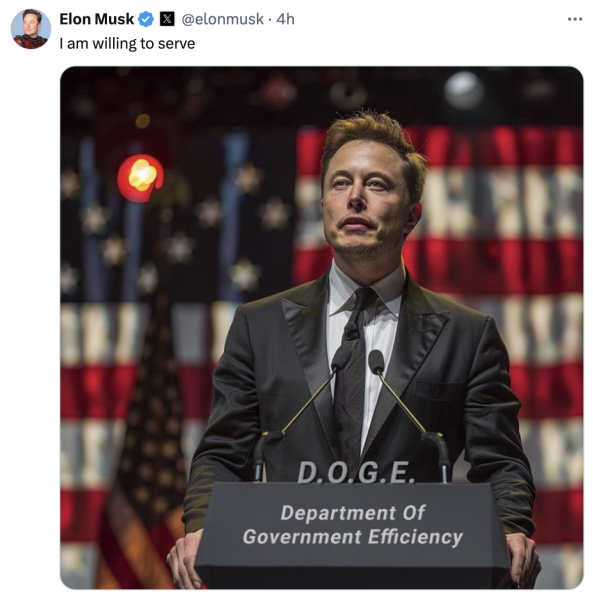Open the round profile avatar picture
Image resolution: width=593 pixels, height=600 pixels.
31,29
